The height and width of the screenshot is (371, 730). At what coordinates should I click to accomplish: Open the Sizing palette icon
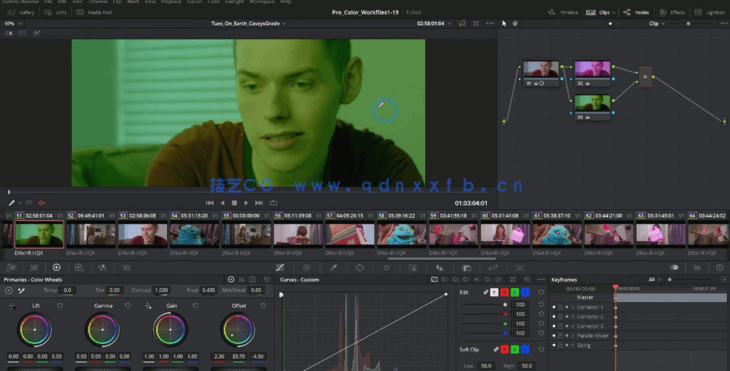pos(493,268)
